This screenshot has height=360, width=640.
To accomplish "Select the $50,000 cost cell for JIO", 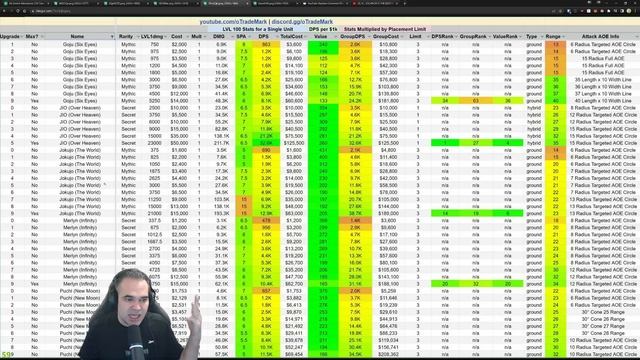I will (179, 143).
